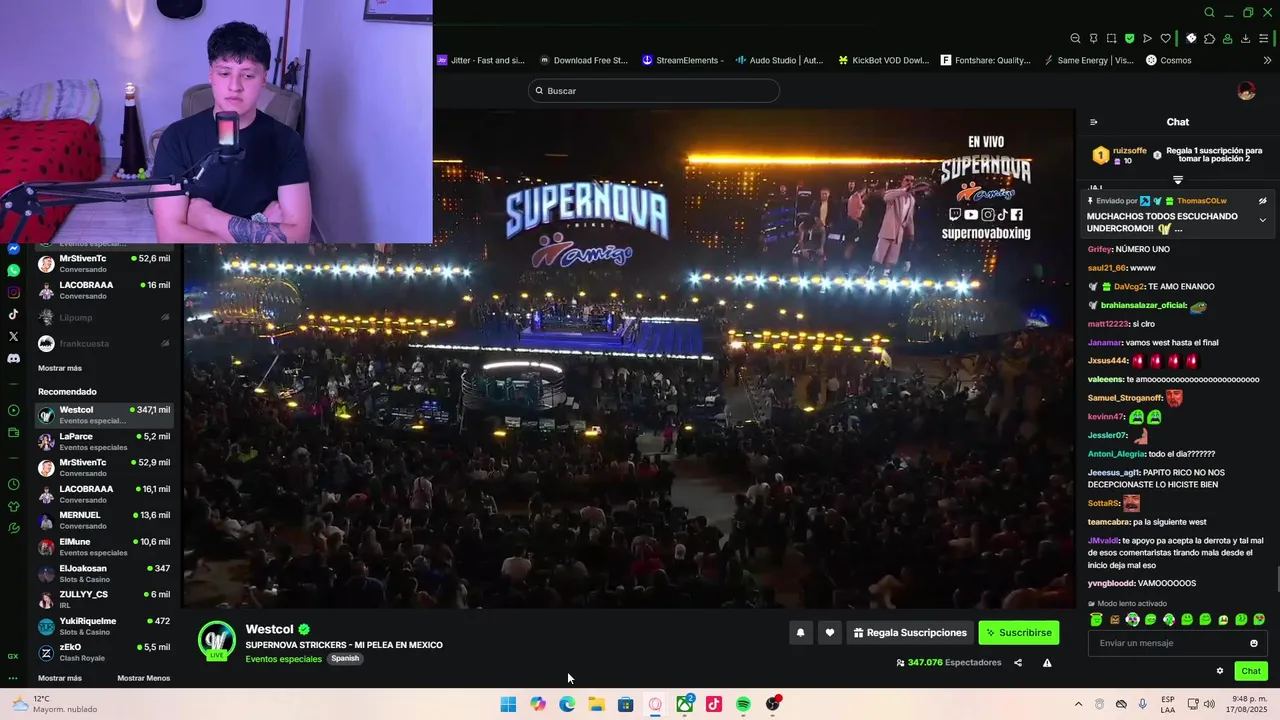Click Mostrar más under the followed channels

pos(60,368)
